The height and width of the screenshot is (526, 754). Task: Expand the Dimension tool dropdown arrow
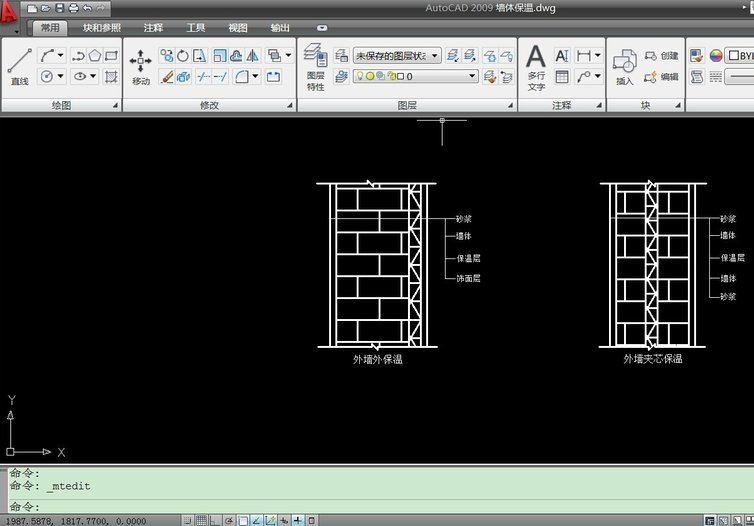click(598, 56)
